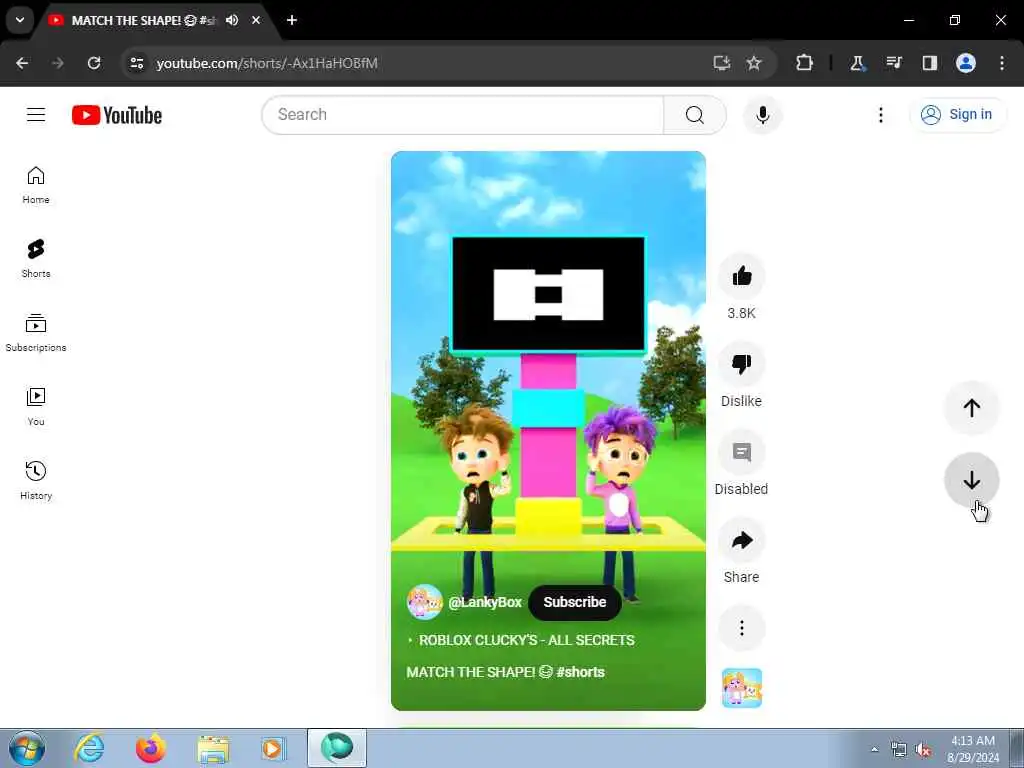This screenshot has height=768, width=1024.
Task: Go to next Short with down arrow
Action: click(971, 480)
